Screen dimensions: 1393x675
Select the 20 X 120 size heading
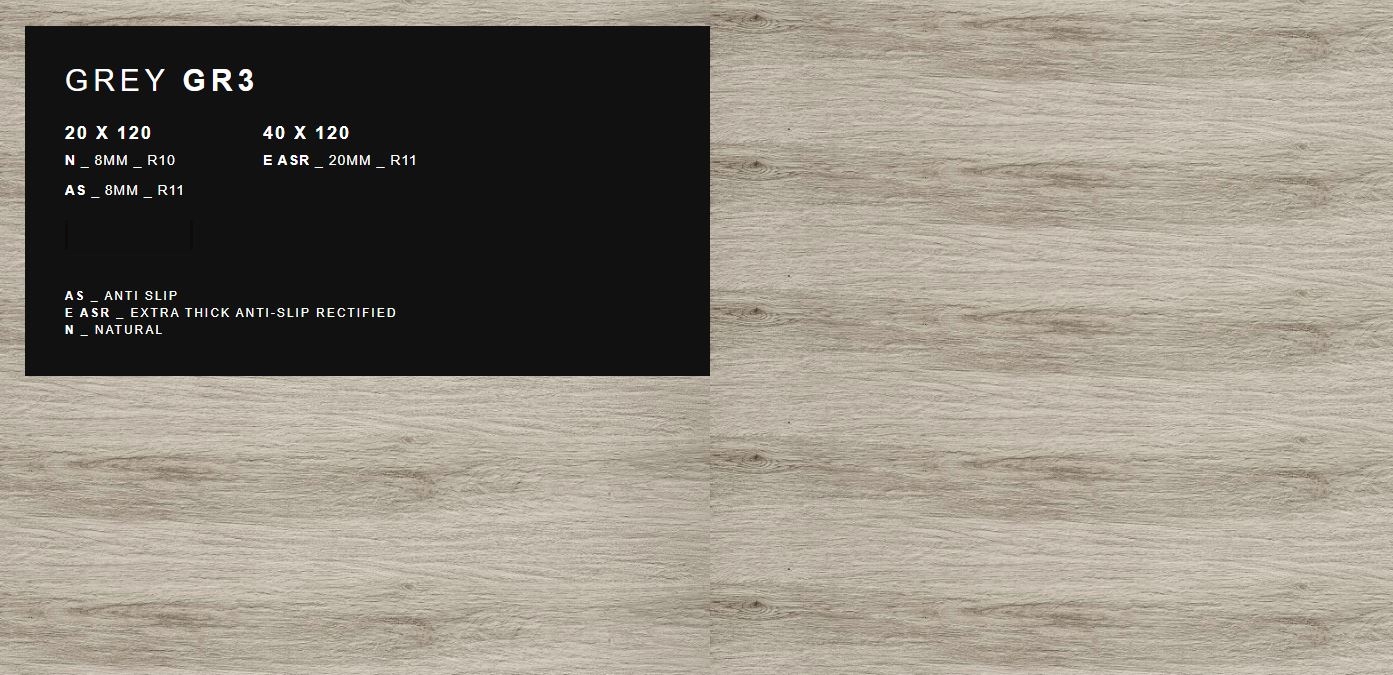[108, 133]
